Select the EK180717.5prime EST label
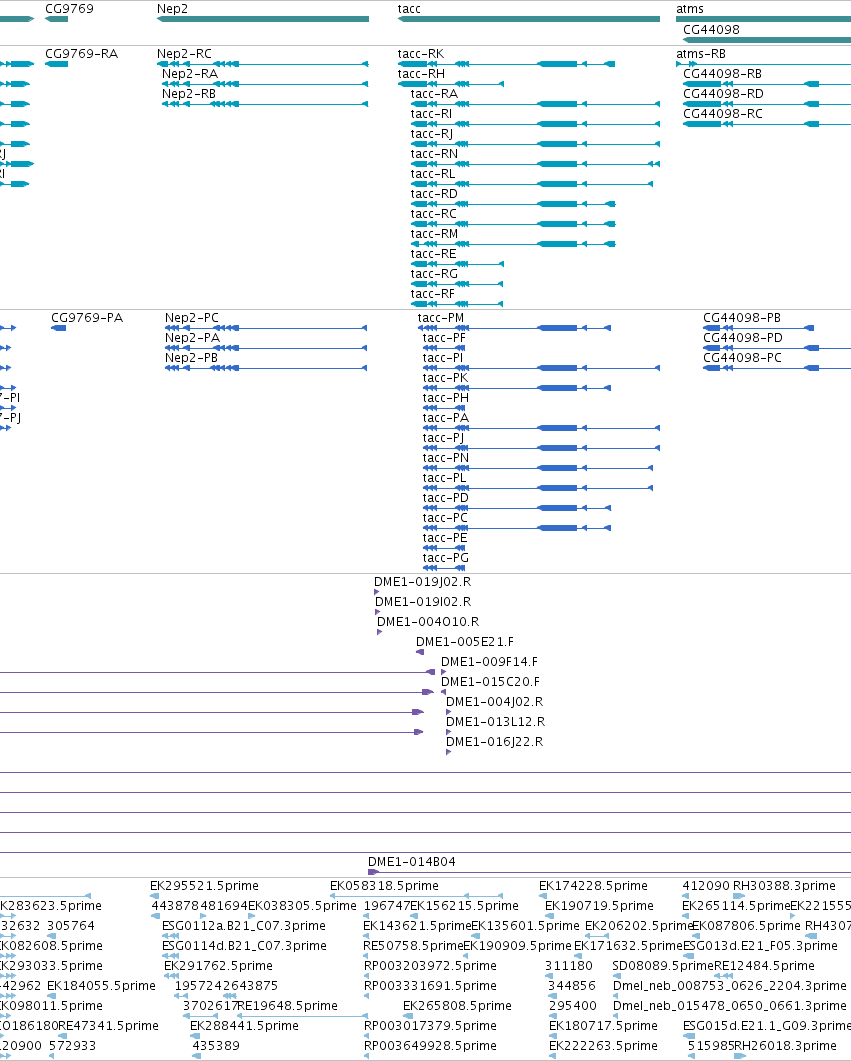Screen dimensions: 851x1061 [603, 1026]
